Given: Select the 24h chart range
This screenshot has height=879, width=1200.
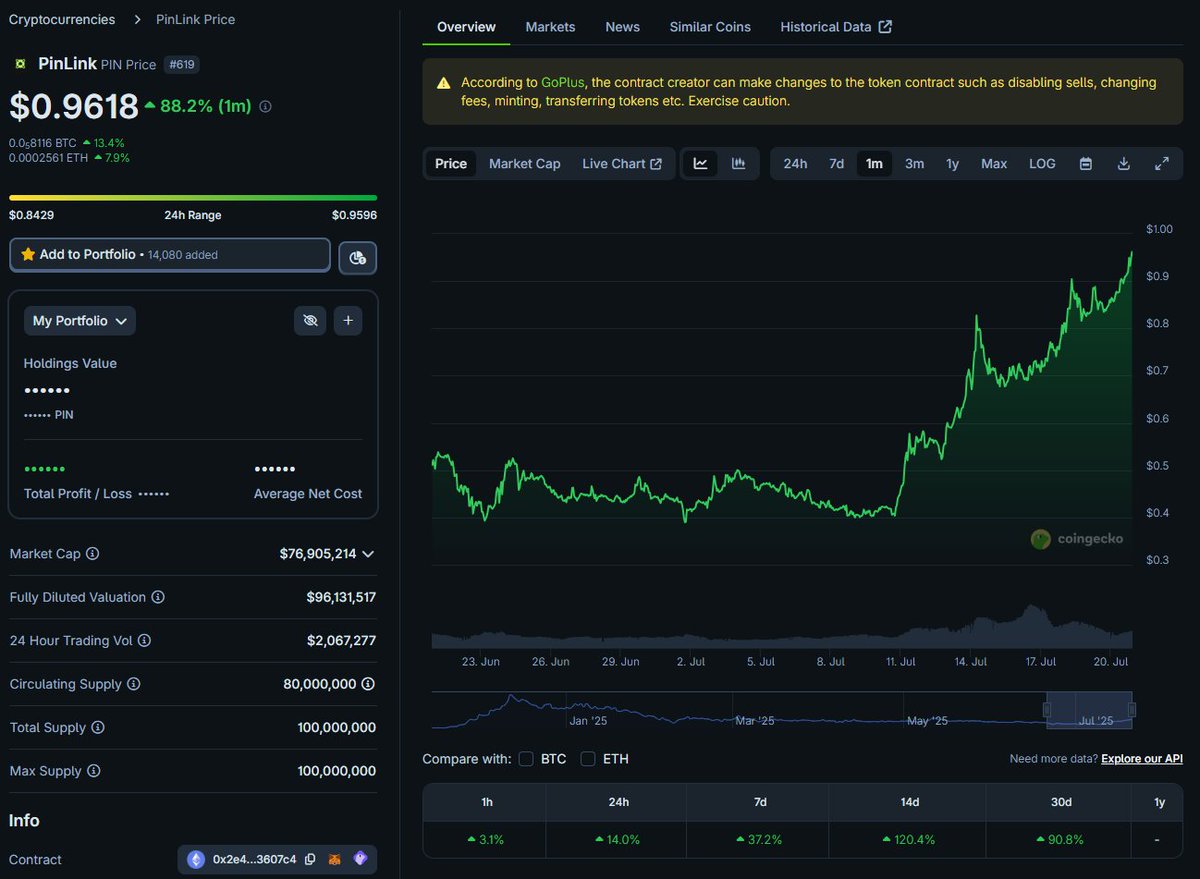Looking at the screenshot, I should [795, 164].
